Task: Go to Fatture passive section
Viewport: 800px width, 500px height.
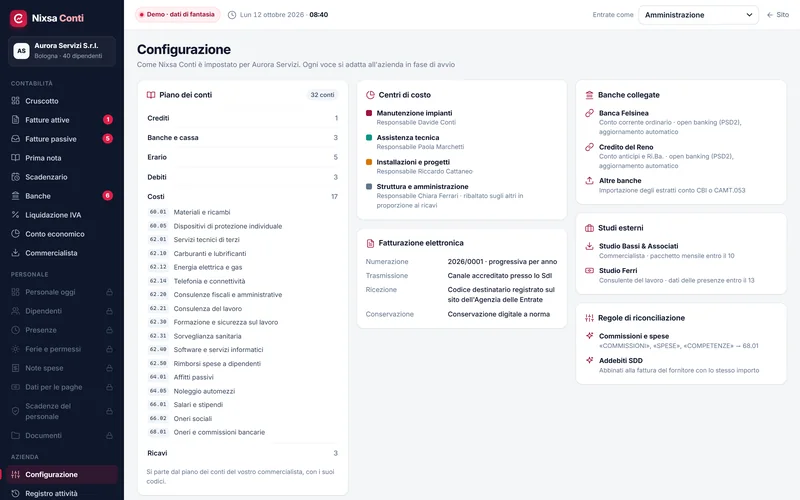Action: [x=62, y=138]
